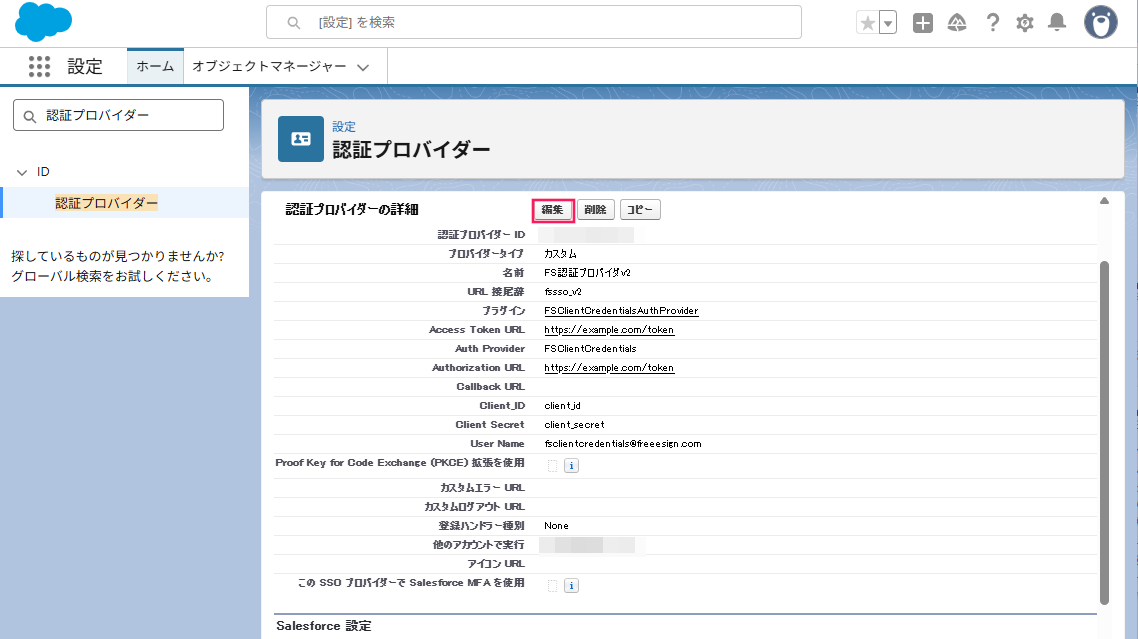
Task: Click the fsclientcredentials@freeesign.com user name value
Action: pyautogui.click(x=623, y=444)
